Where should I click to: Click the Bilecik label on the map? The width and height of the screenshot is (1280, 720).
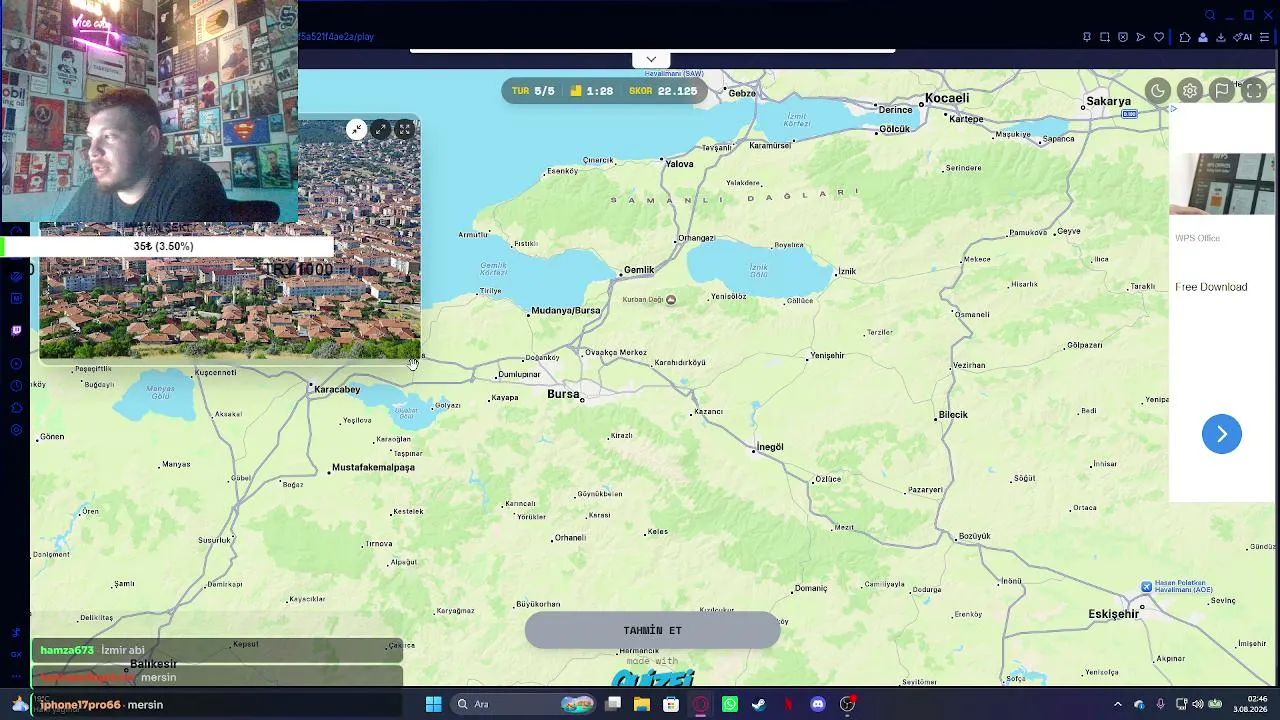tap(953, 415)
